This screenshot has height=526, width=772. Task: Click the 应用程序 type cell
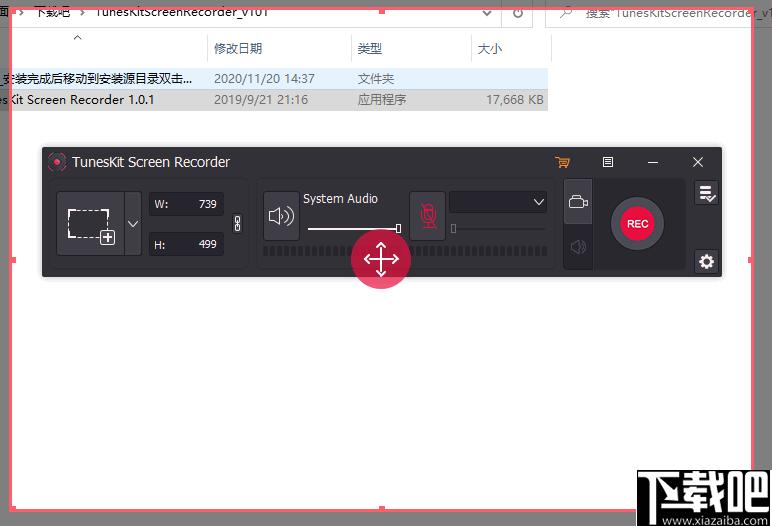382,100
